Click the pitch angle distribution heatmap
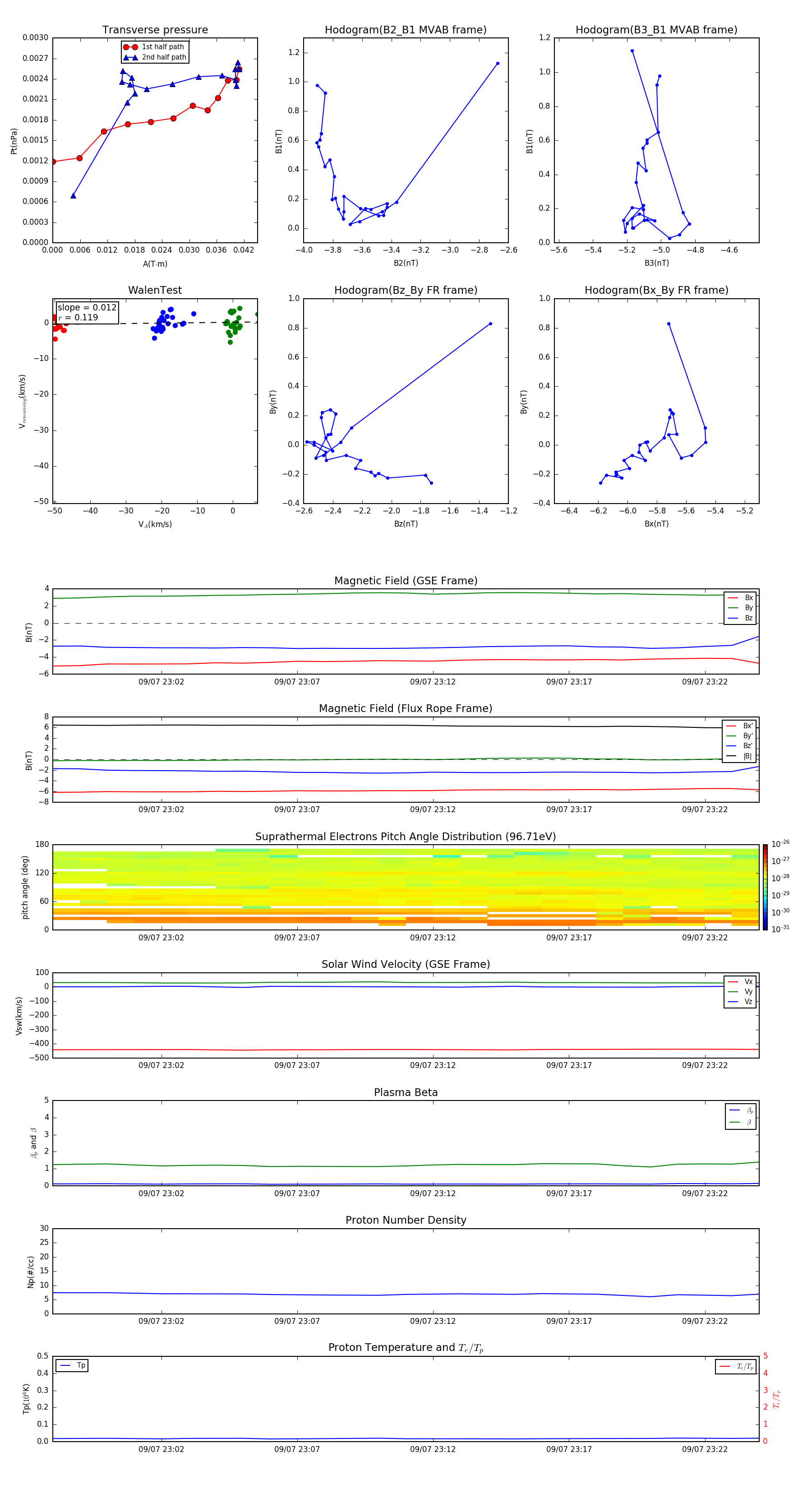 (406, 887)
